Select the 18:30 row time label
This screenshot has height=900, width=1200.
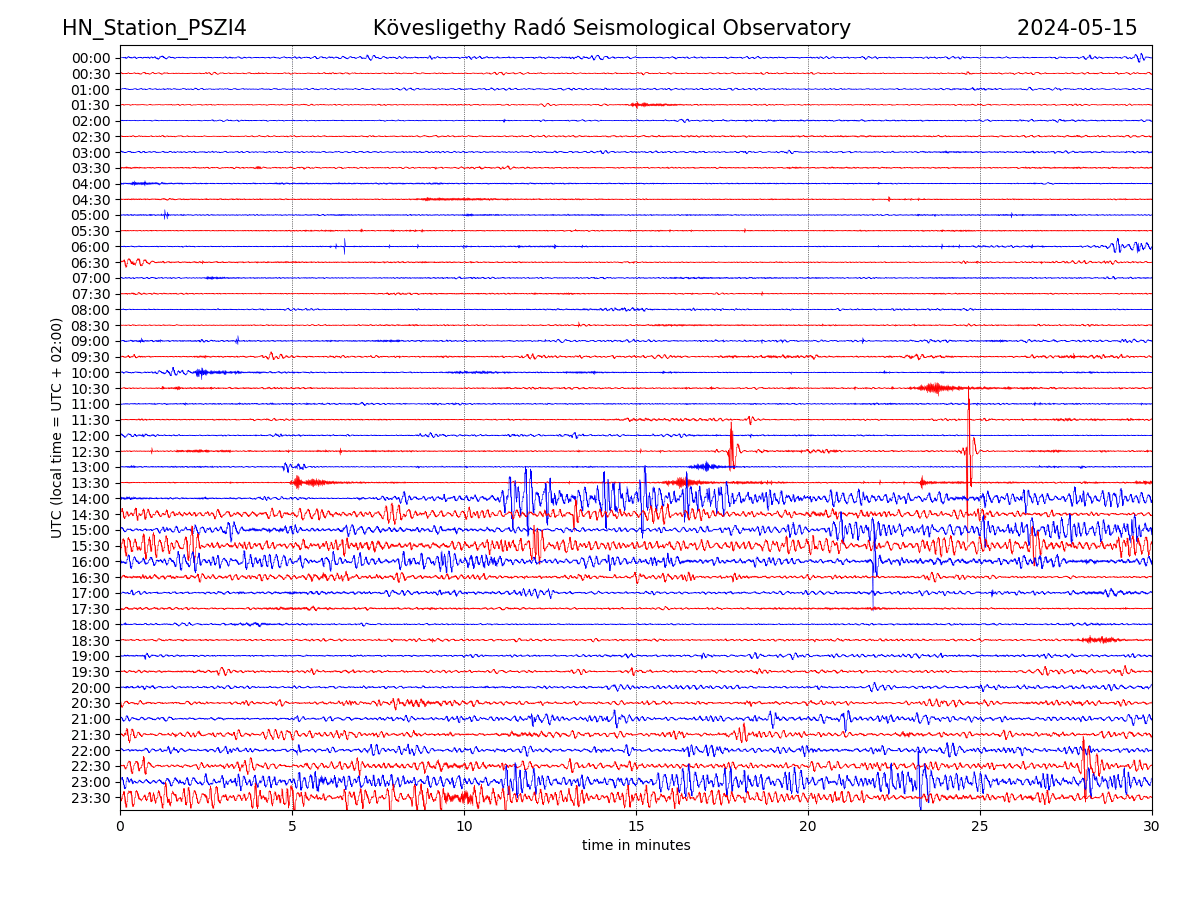[90, 641]
